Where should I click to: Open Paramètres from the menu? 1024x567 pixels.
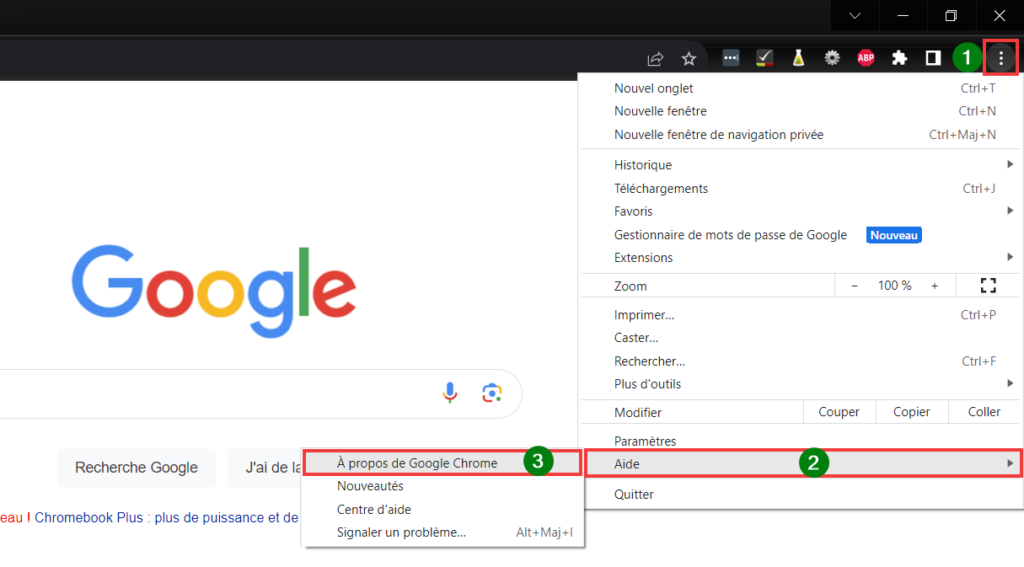[x=801, y=441]
